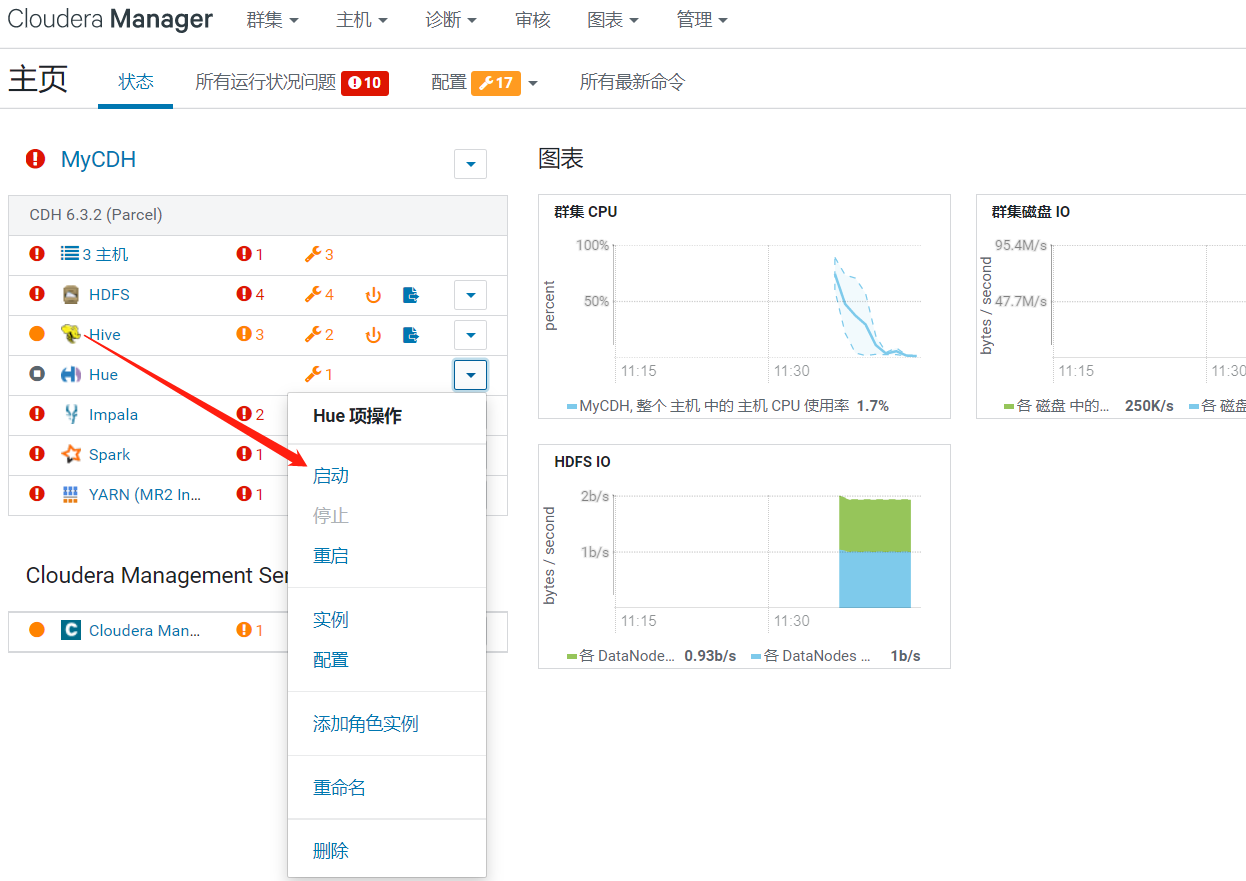This screenshot has width=1246, height=881.
Task: Open the 3 主机 hosts link
Action: tap(105, 254)
